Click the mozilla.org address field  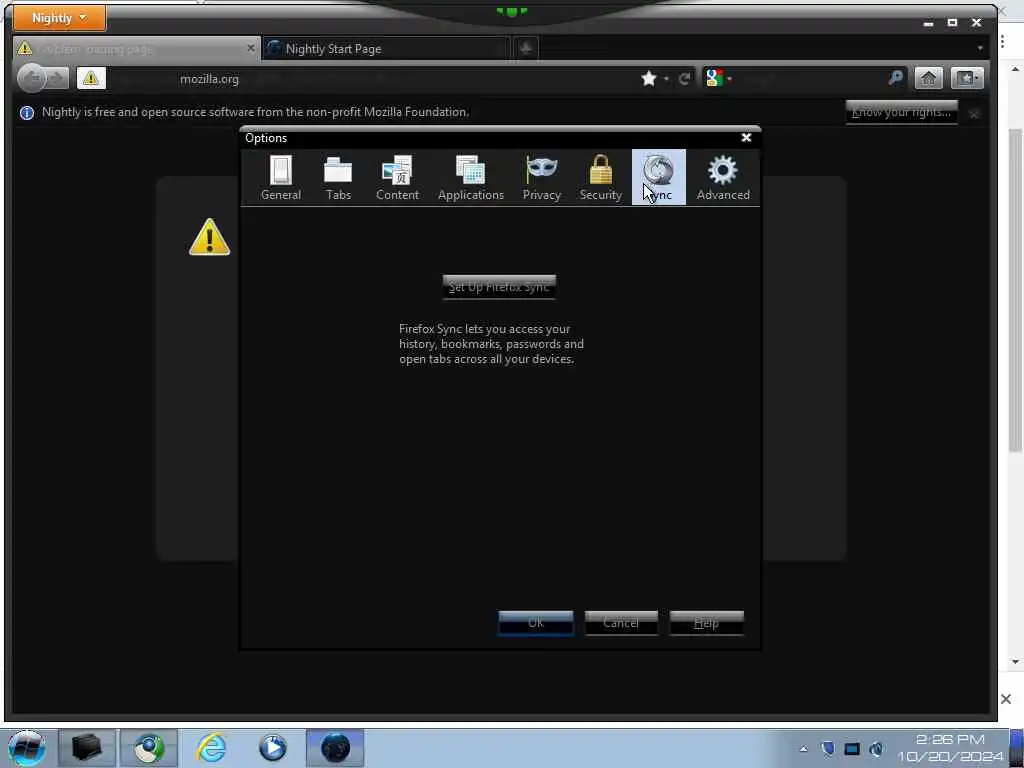pyautogui.click(x=372, y=79)
